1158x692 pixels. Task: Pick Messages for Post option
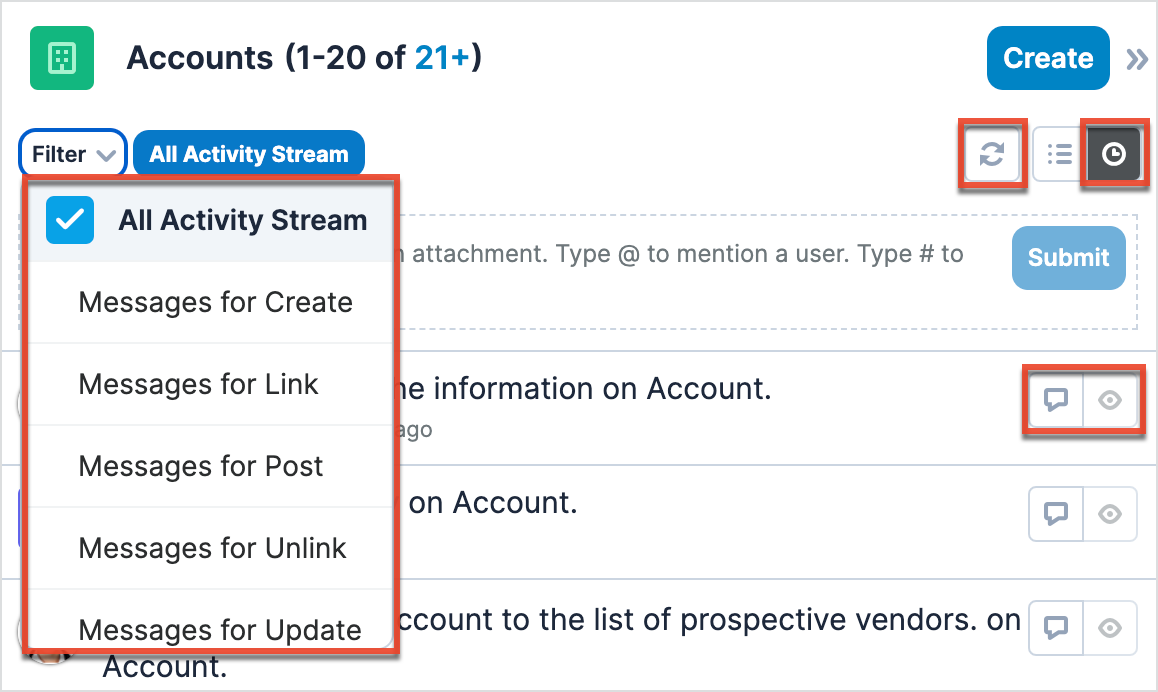coord(201,466)
